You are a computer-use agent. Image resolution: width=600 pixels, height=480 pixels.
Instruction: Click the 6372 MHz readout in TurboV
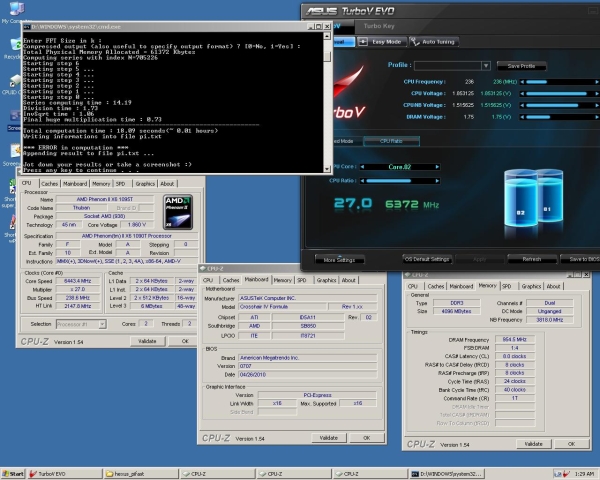(x=412, y=204)
